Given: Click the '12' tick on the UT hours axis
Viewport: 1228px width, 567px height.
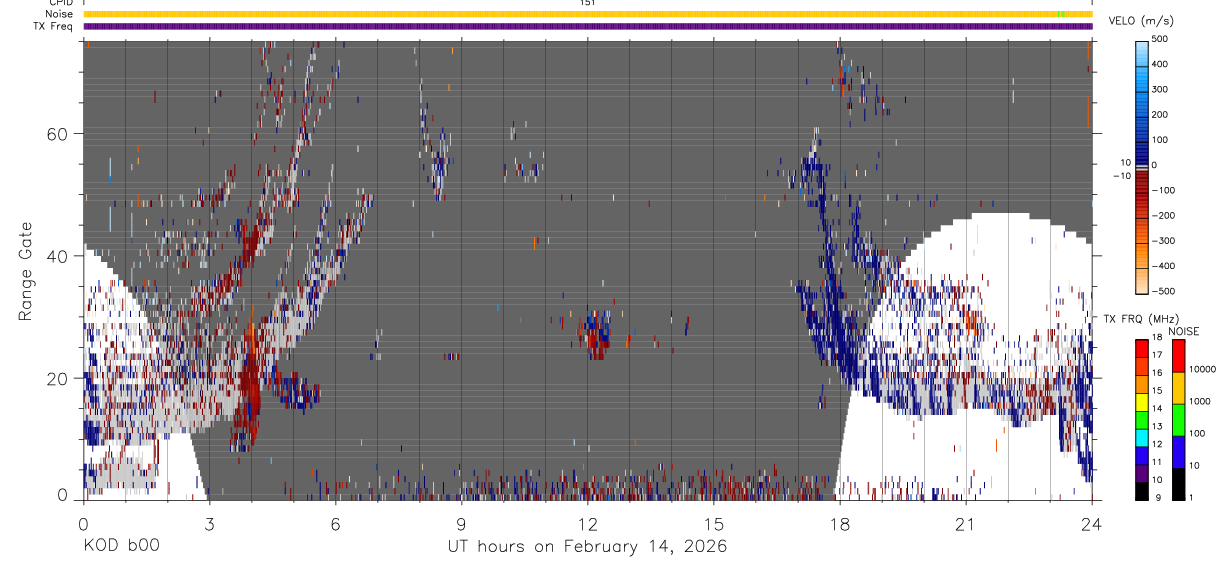Looking at the screenshot, I should [x=587, y=523].
